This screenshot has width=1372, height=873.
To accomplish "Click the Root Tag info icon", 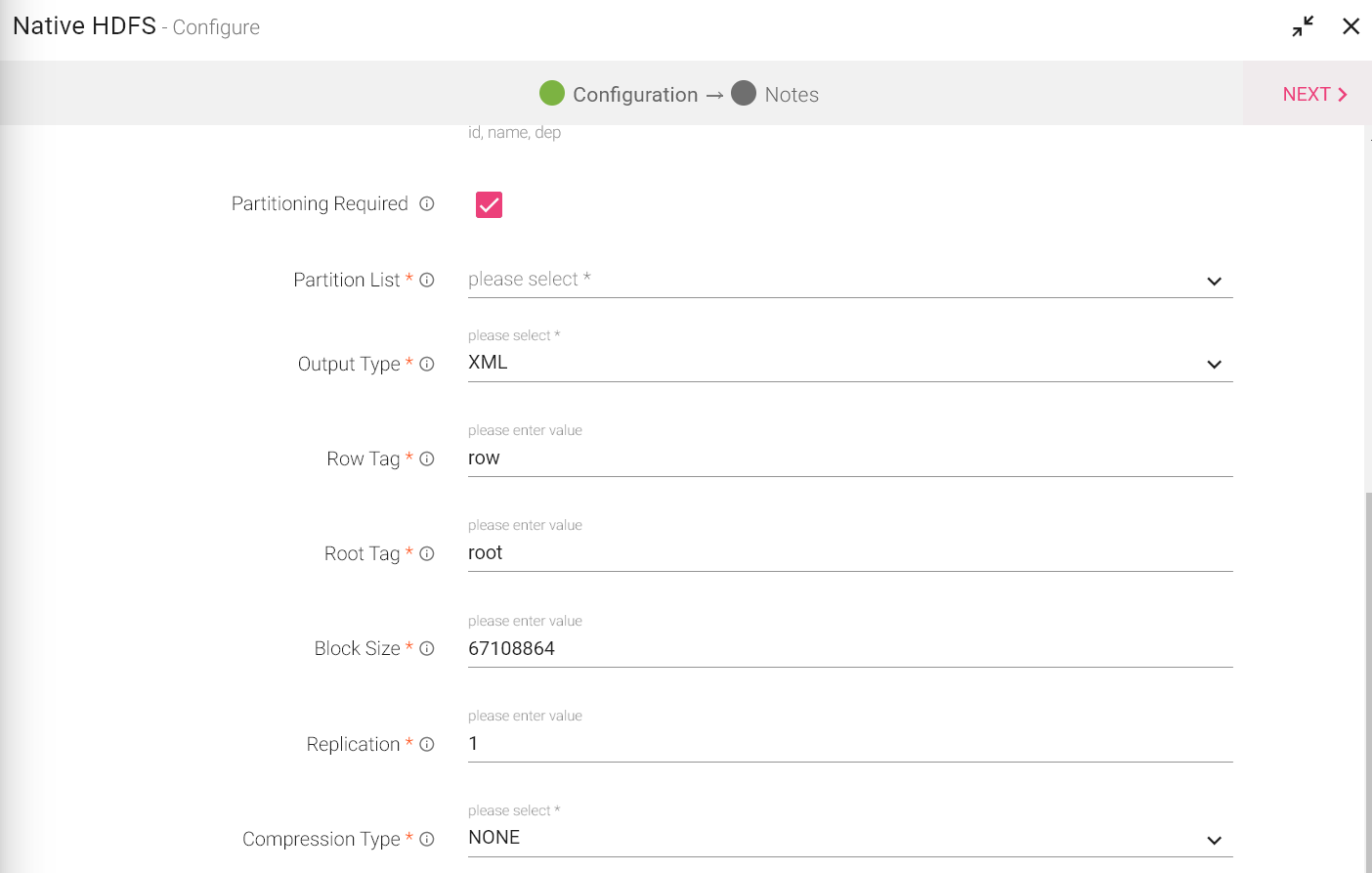I will click(427, 553).
